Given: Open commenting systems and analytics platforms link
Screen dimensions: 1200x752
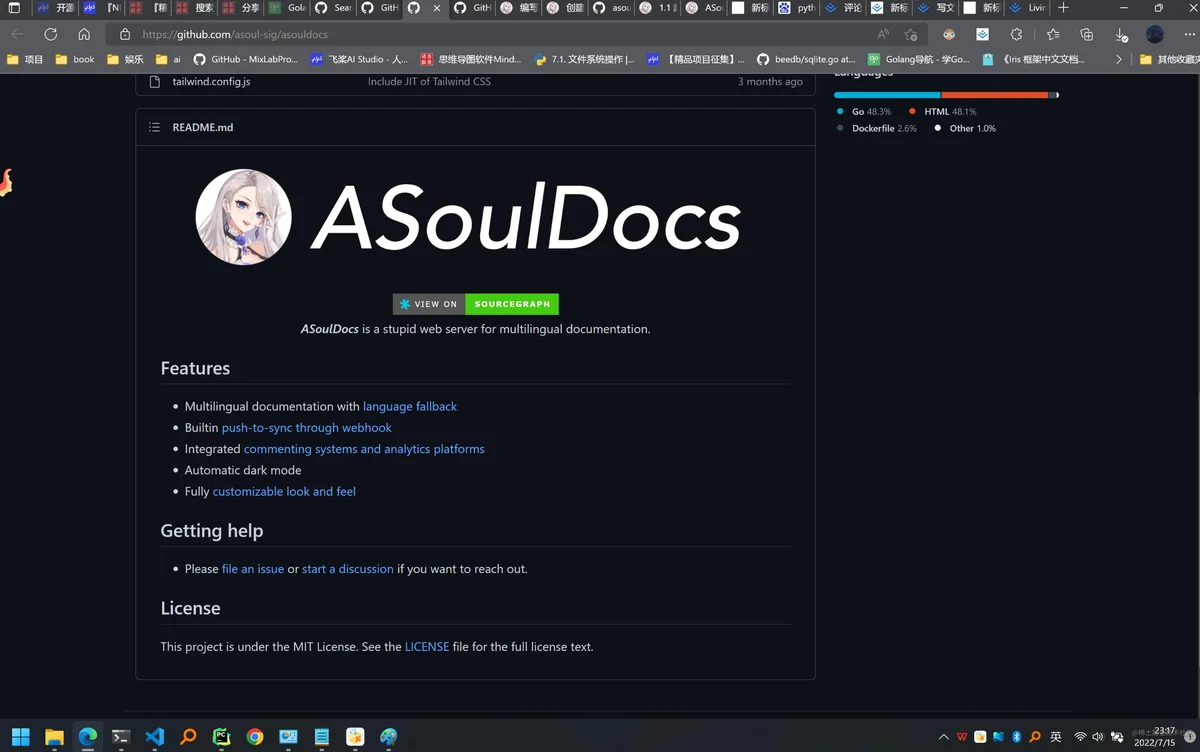Looking at the screenshot, I should tap(364, 450).
